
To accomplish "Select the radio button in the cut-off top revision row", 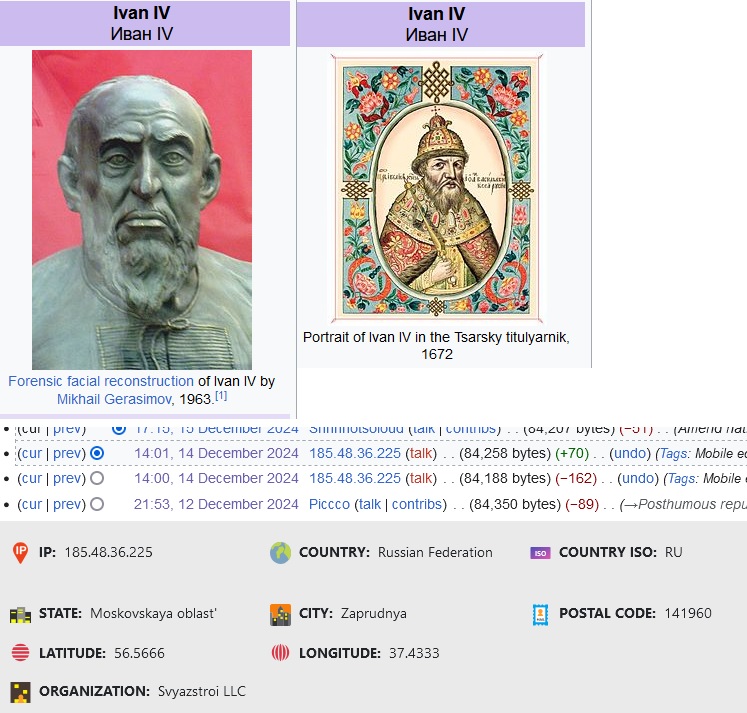I will click(x=119, y=428).
